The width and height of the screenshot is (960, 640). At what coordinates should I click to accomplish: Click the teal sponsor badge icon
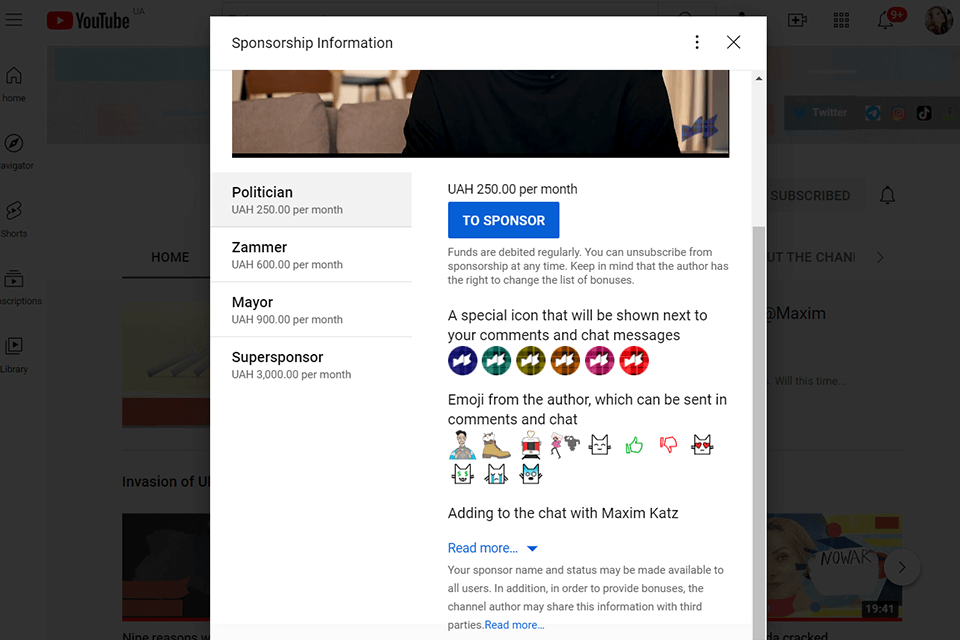(497, 361)
